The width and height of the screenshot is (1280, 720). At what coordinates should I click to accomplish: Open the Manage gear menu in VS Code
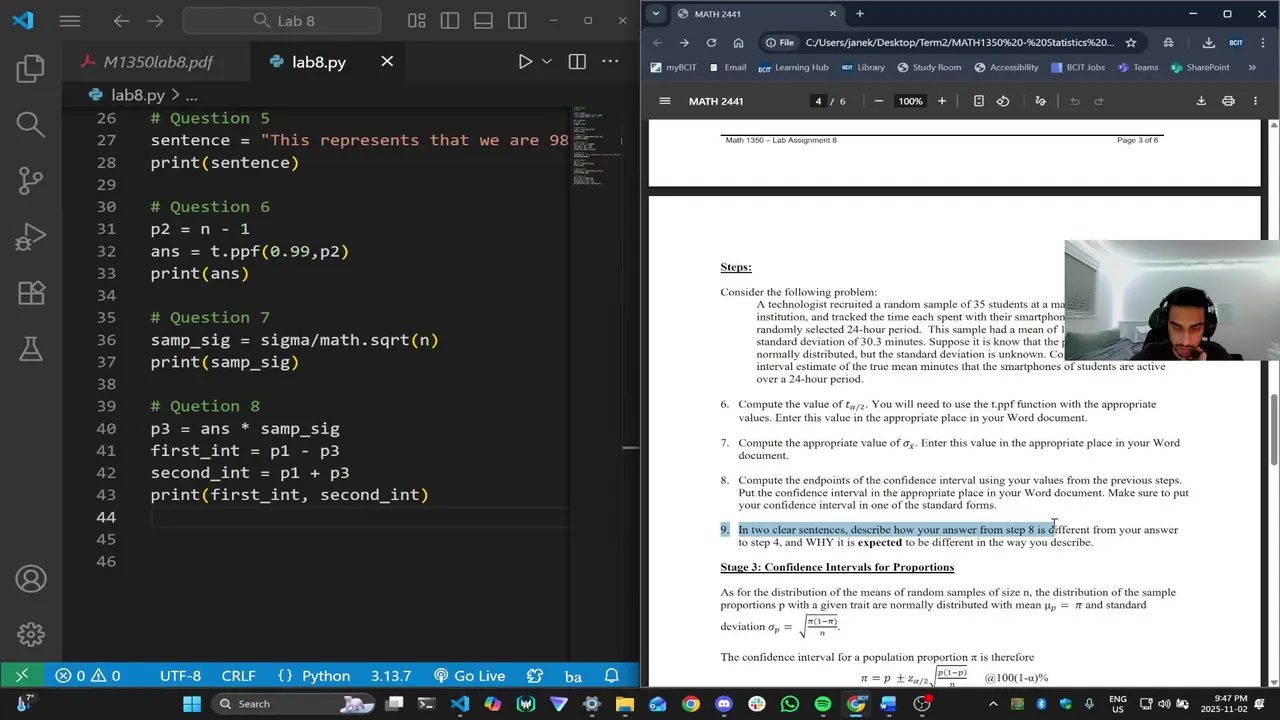[31, 635]
